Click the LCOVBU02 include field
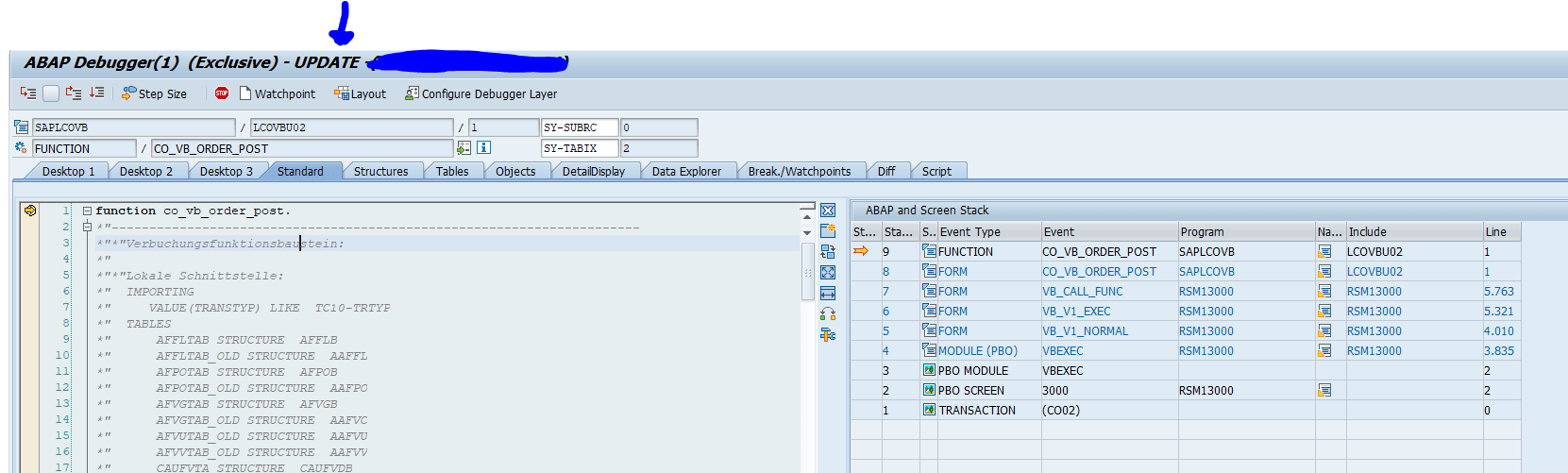This screenshot has height=473, width=1568. tap(351, 127)
